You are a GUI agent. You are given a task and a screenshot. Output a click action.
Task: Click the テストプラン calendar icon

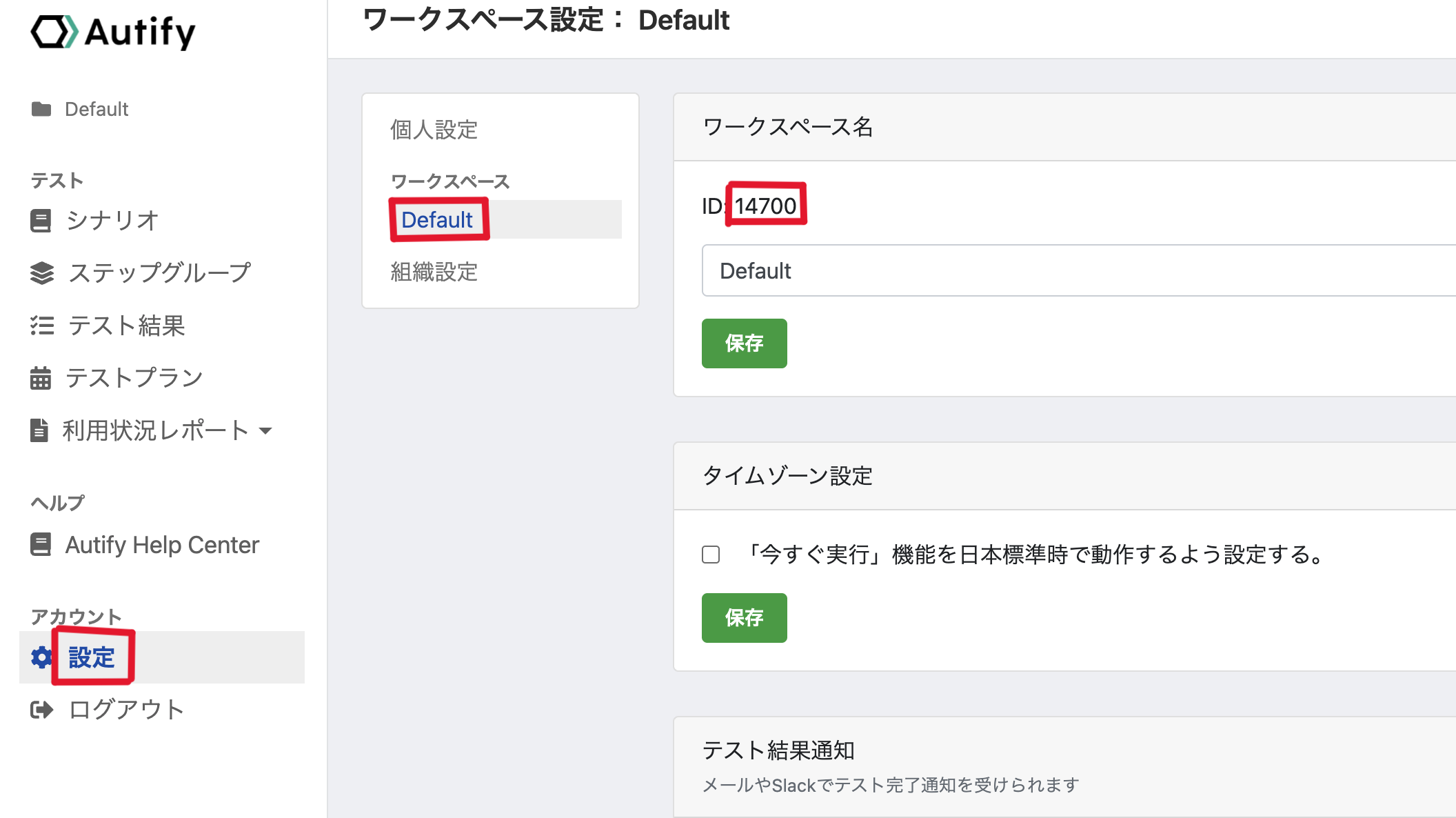coord(41,378)
